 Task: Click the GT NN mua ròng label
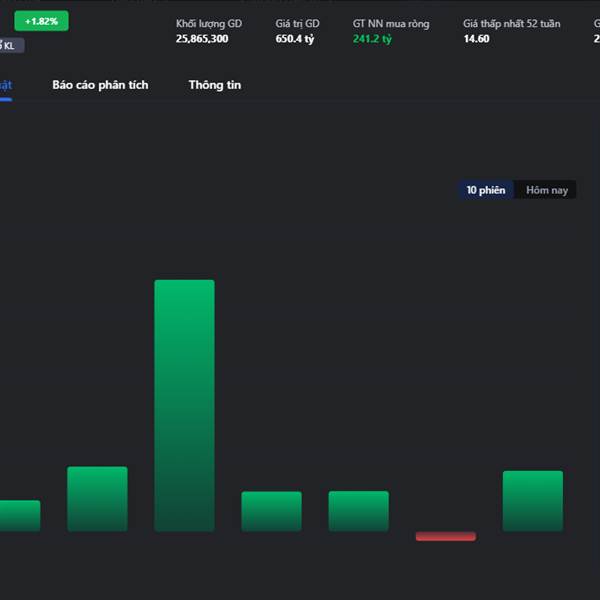tap(391, 24)
